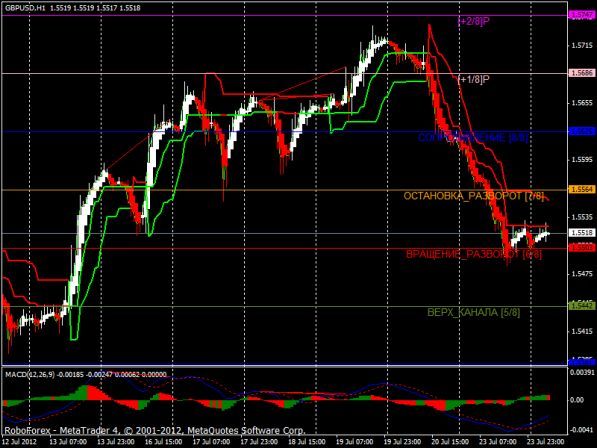Click the 13 Jul 23:00 time label
This screenshot has height=448, width=597.
tap(115, 442)
